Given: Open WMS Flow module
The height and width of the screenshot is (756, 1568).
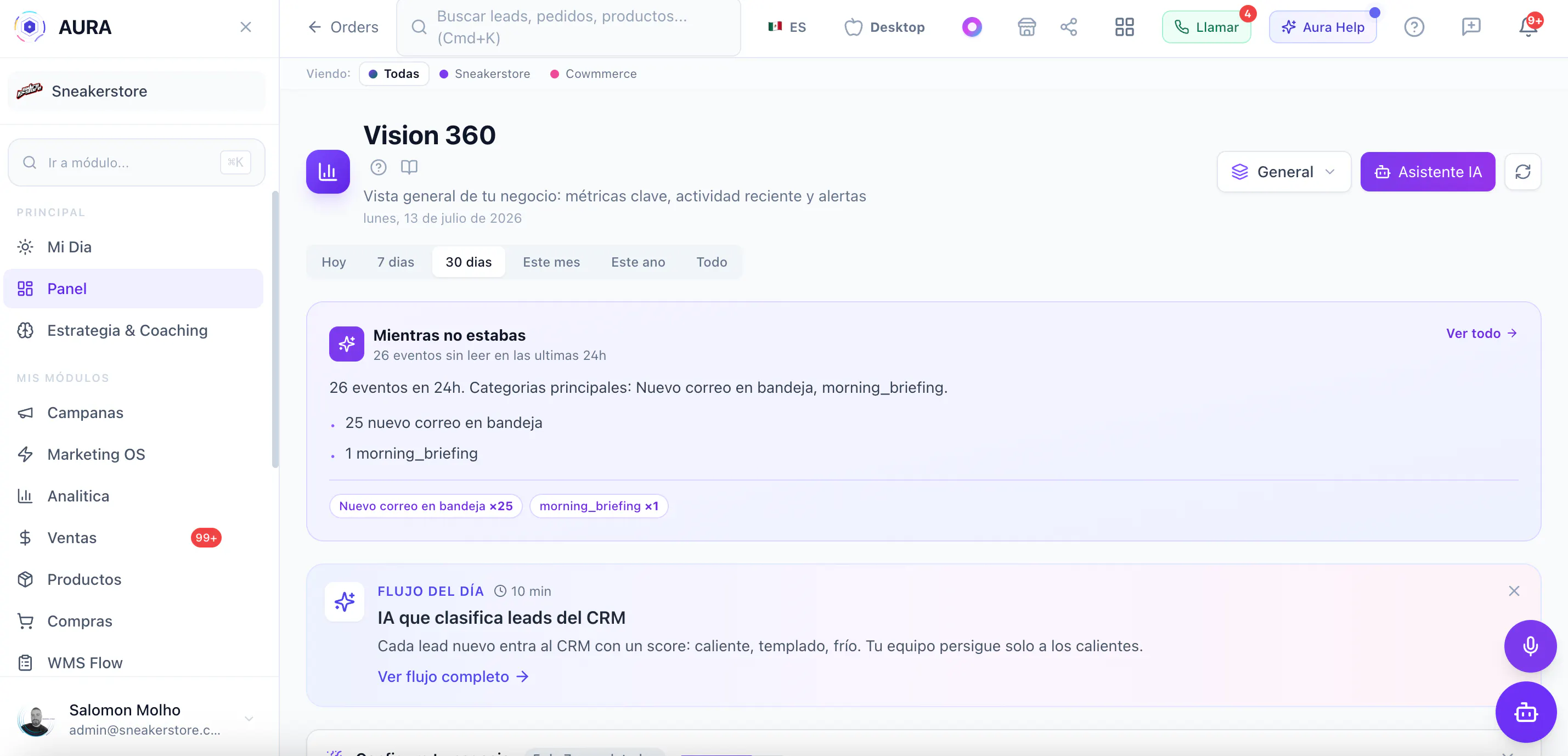Looking at the screenshot, I should 133,663.
